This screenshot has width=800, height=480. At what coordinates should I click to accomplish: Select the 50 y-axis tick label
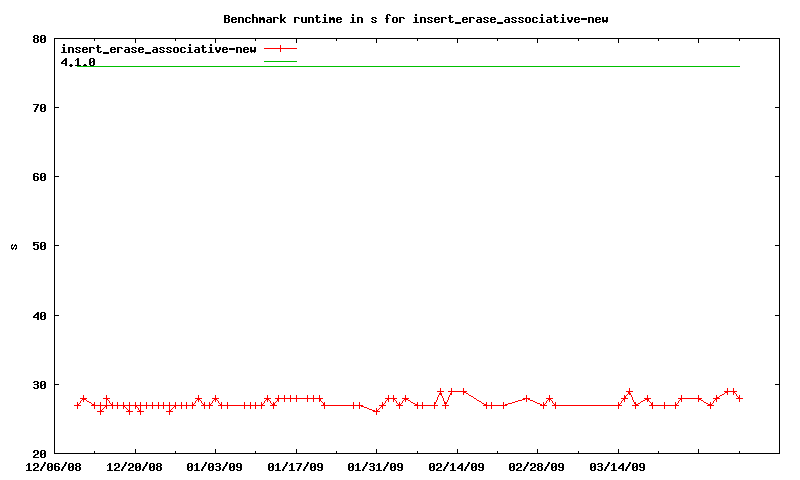(x=39, y=246)
